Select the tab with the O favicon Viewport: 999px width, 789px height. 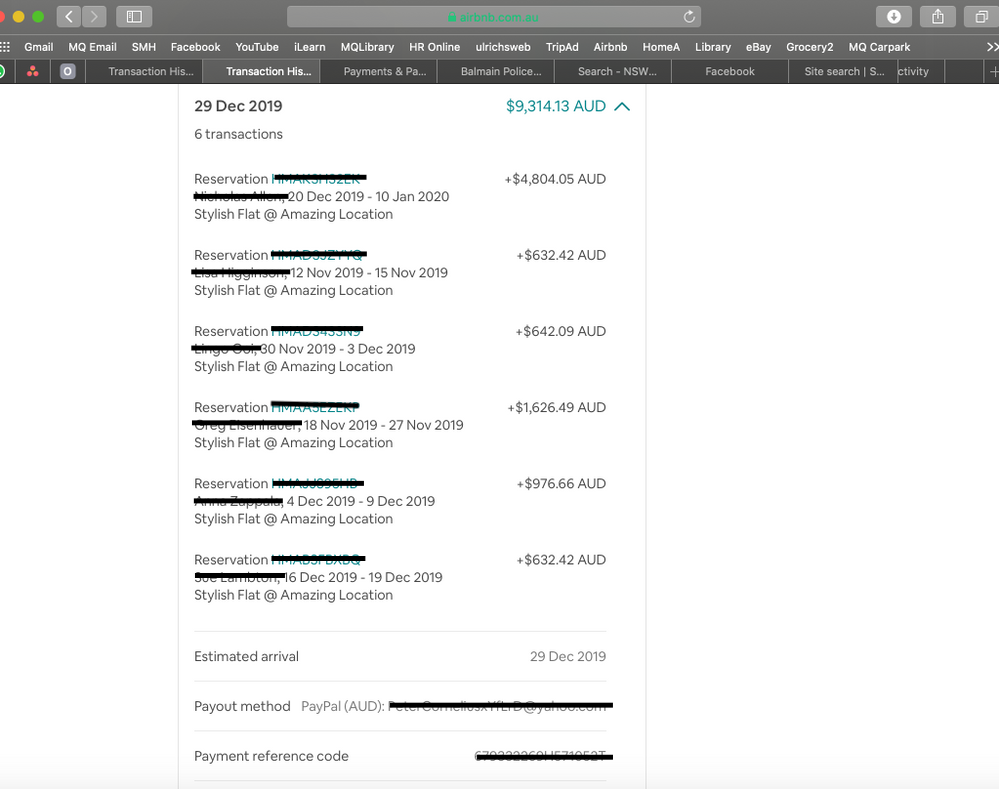click(x=68, y=71)
